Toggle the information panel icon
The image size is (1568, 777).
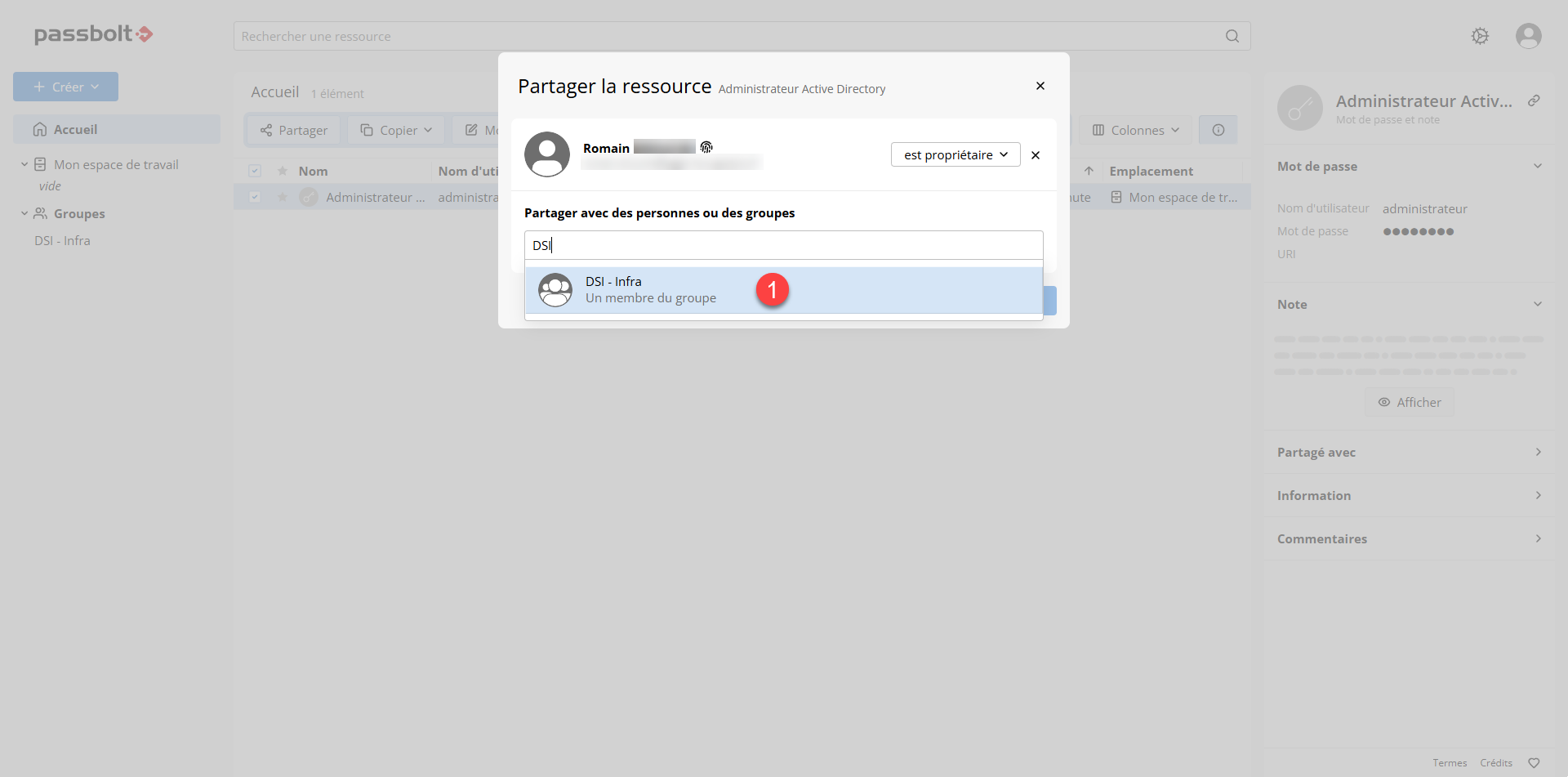coord(1218,130)
